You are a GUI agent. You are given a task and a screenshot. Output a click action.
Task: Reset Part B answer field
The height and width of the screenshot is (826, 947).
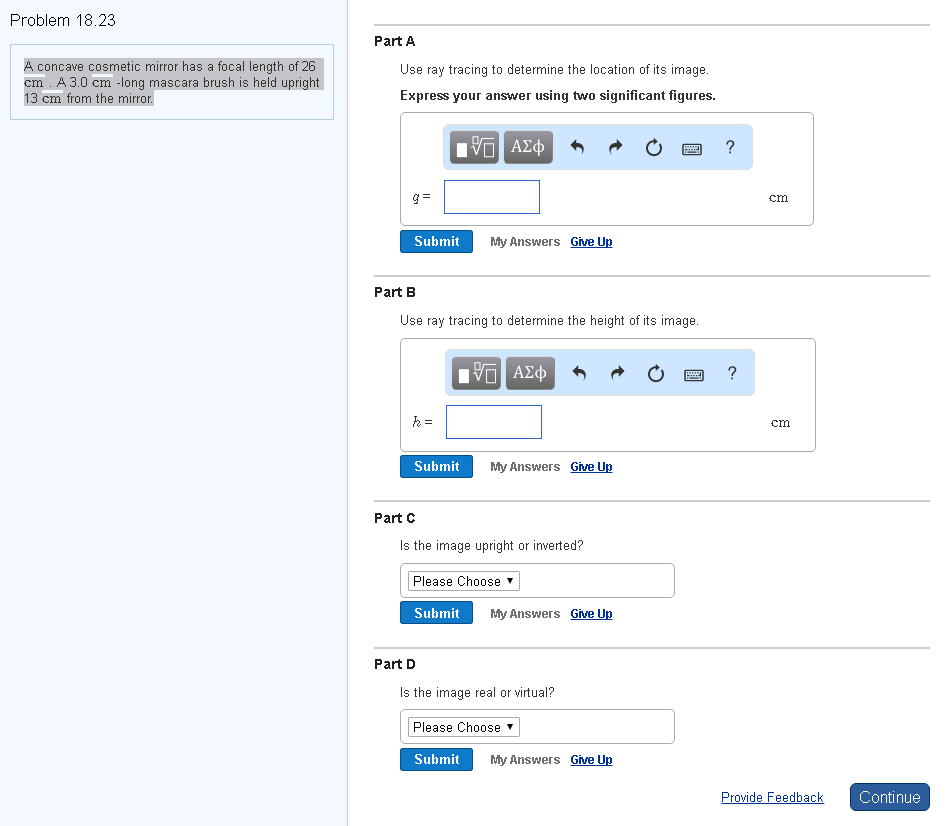click(656, 374)
